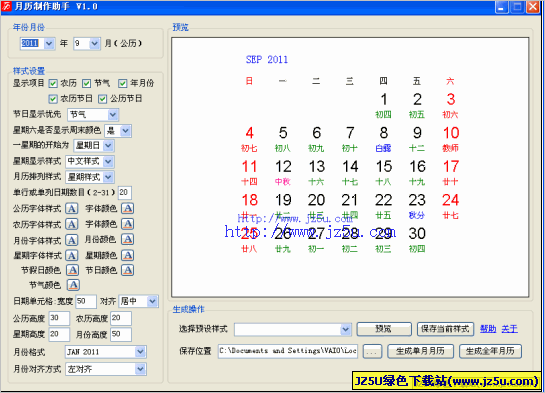Image resolution: width=545 pixels, height=393 pixels.
Task: Expand the 月份格式 JAN 2011 dropdown
Action: tap(140, 352)
